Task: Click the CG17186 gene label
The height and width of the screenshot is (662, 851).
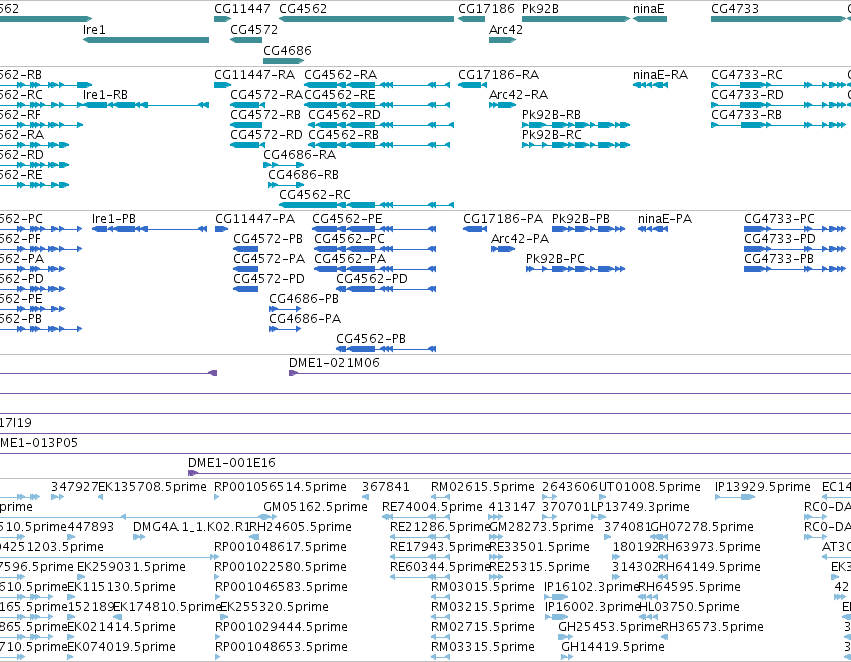Action: tap(486, 9)
